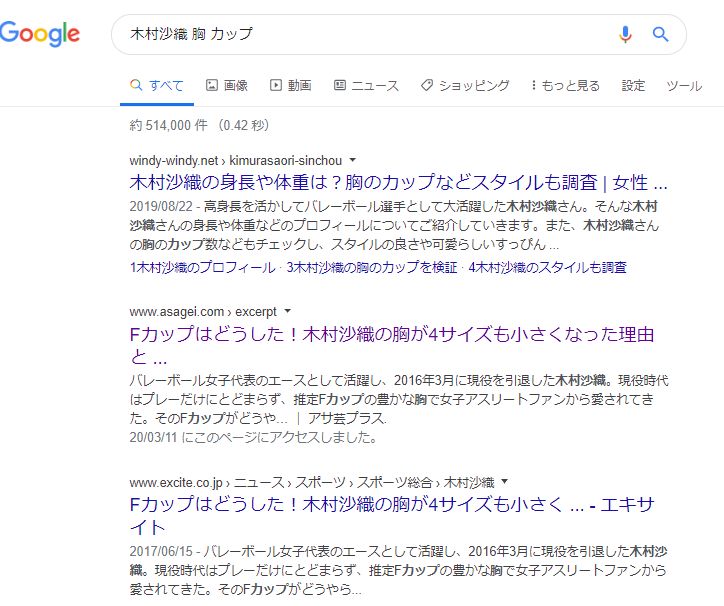Click the Google logo
The height and width of the screenshot is (606, 724).
pyautogui.click(x=40, y=34)
